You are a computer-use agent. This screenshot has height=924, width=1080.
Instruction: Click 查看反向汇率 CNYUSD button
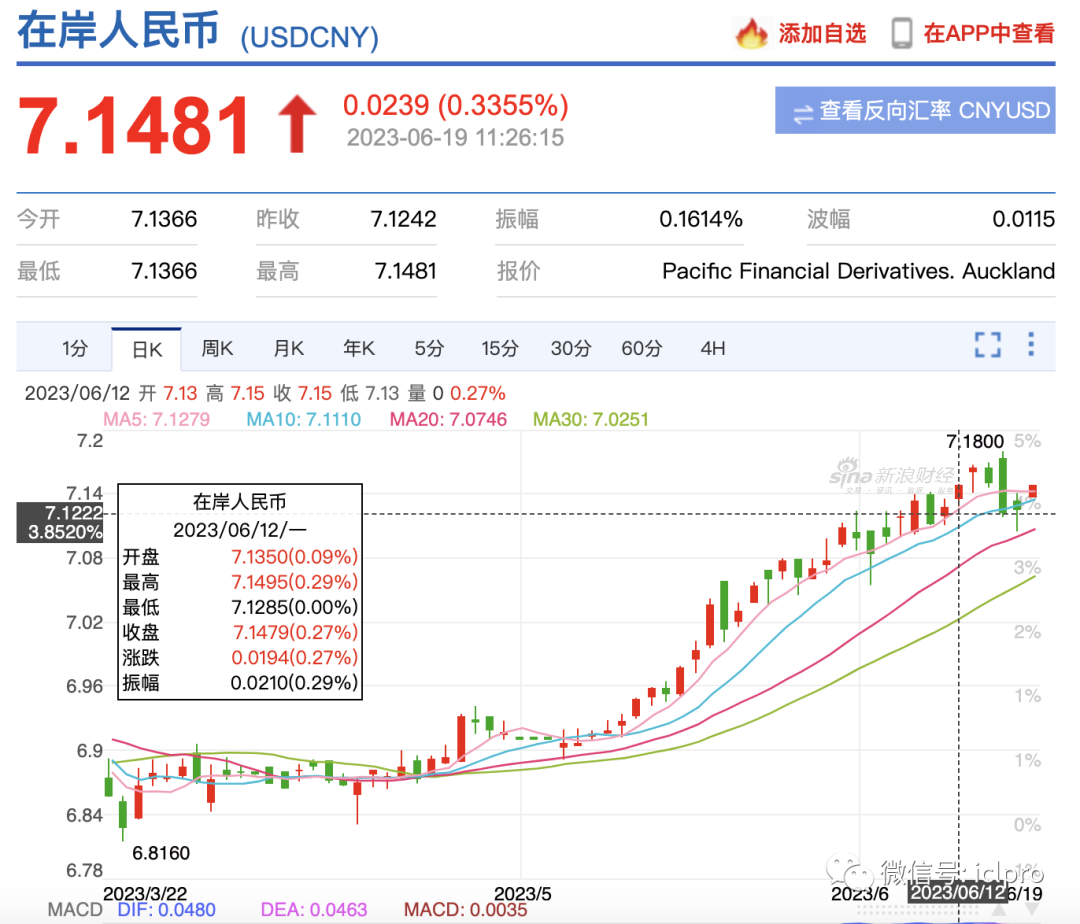coord(914,111)
